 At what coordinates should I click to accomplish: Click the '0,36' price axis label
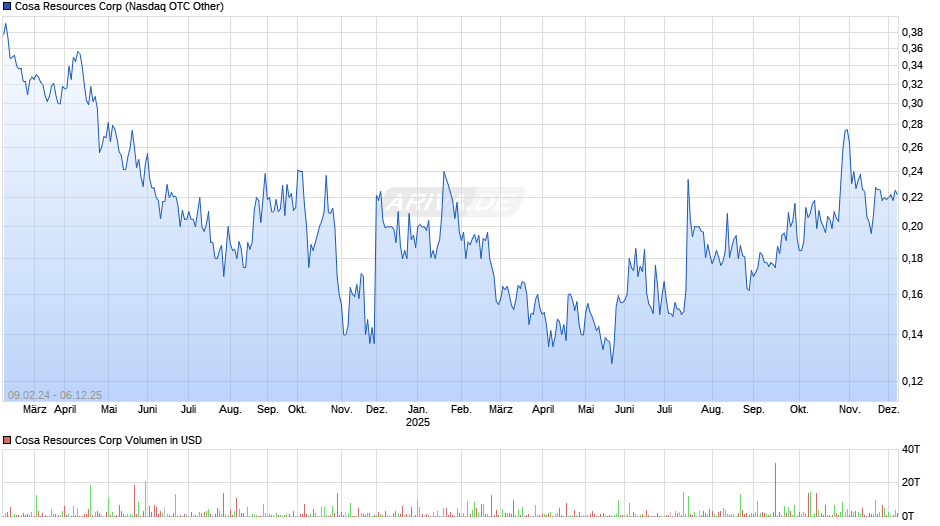click(x=912, y=49)
